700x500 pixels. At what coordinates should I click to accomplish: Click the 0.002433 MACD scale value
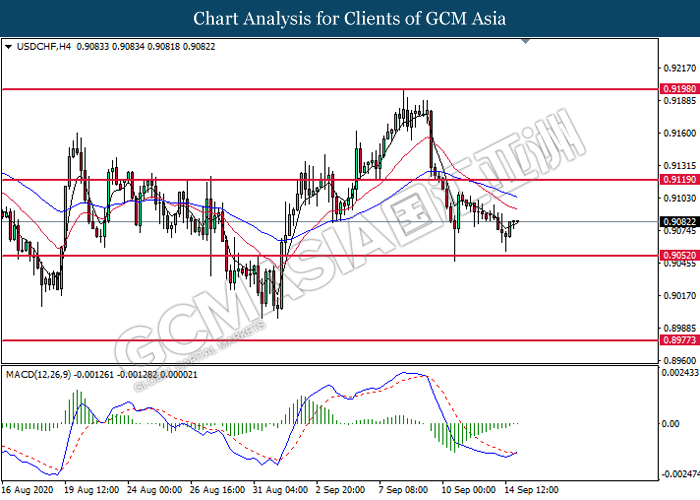(x=680, y=372)
